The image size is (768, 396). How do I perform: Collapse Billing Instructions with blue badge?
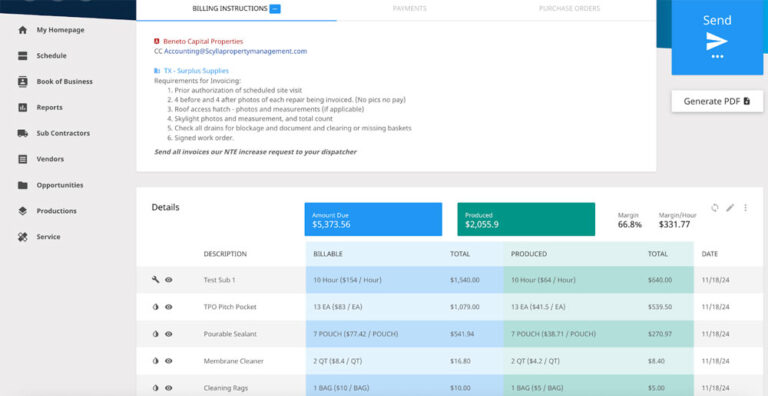[x=275, y=9]
